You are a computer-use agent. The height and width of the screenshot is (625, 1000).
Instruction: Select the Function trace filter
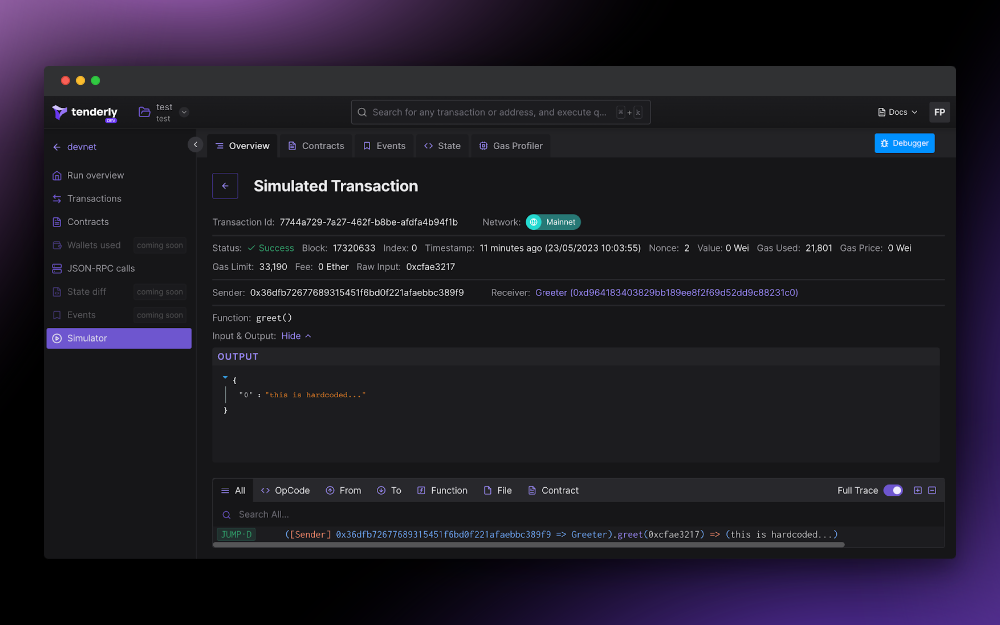[442, 490]
